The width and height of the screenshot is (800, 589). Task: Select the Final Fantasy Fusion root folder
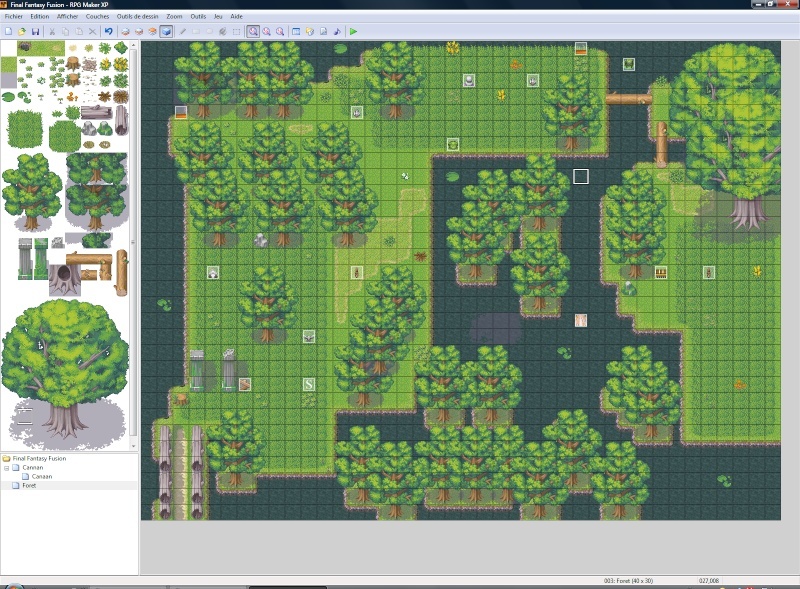(x=39, y=458)
